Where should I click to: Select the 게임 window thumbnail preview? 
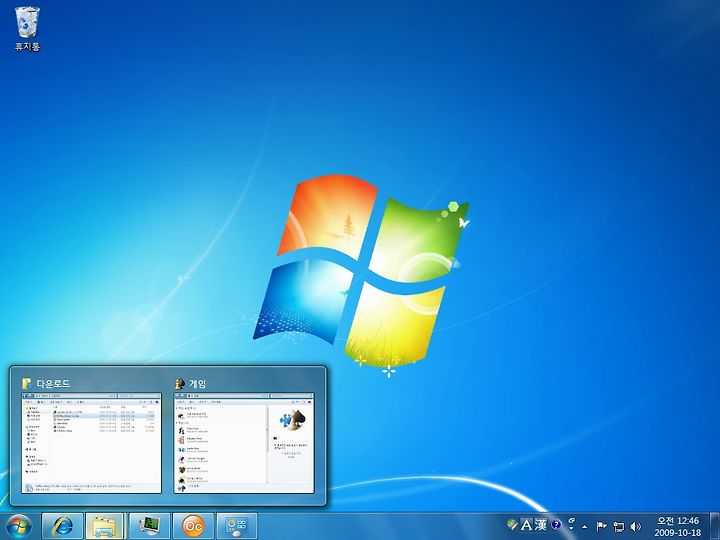(244, 443)
